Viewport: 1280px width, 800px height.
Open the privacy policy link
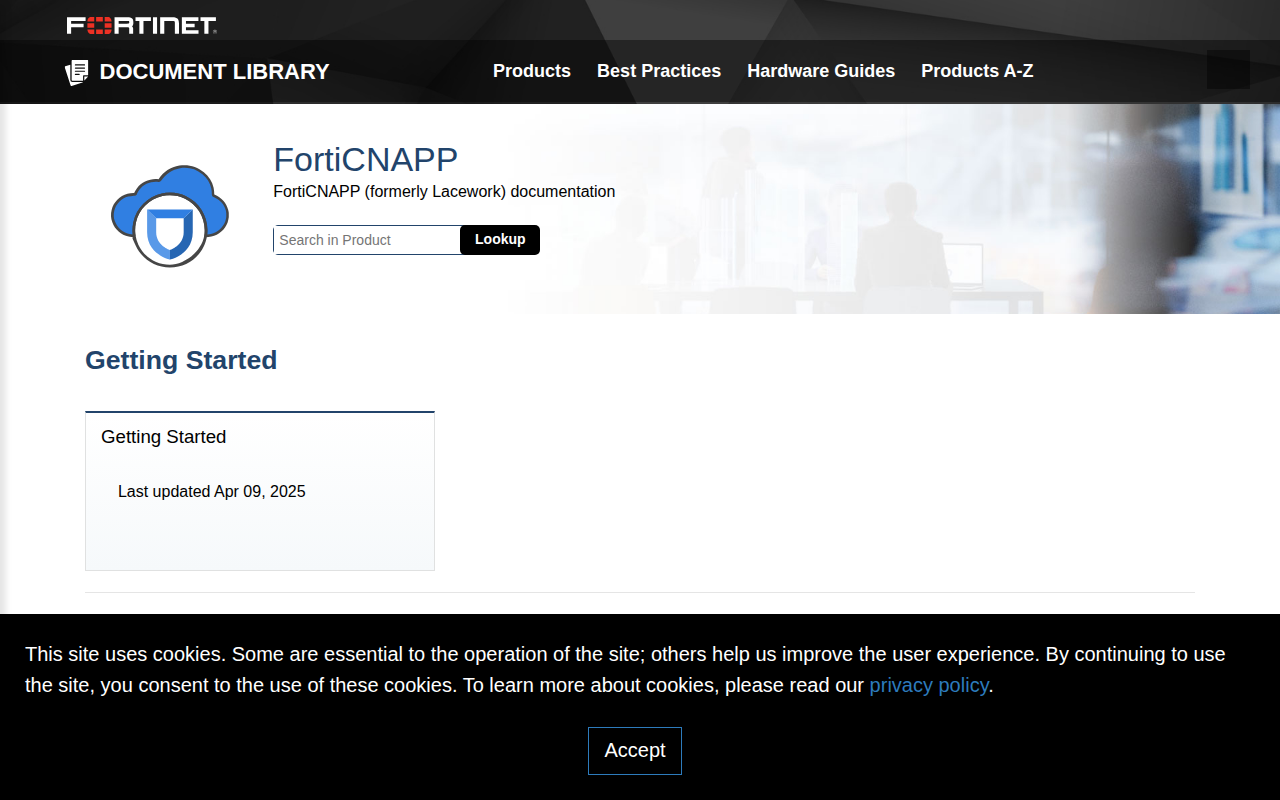coord(929,685)
